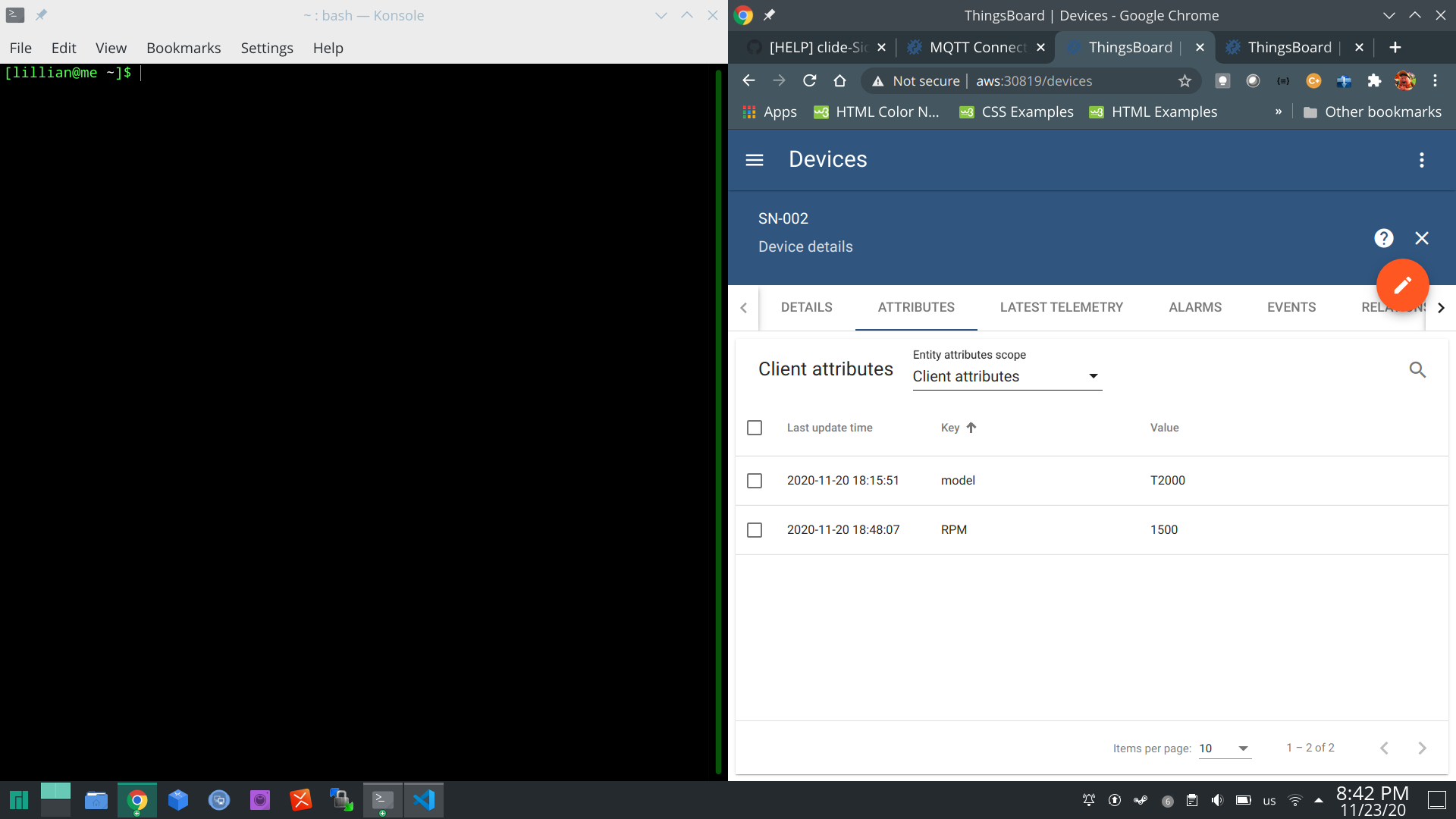Viewport: 1456px width, 819px height.
Task: Open the Settings menu in Konsole
Action: [266, 48]
